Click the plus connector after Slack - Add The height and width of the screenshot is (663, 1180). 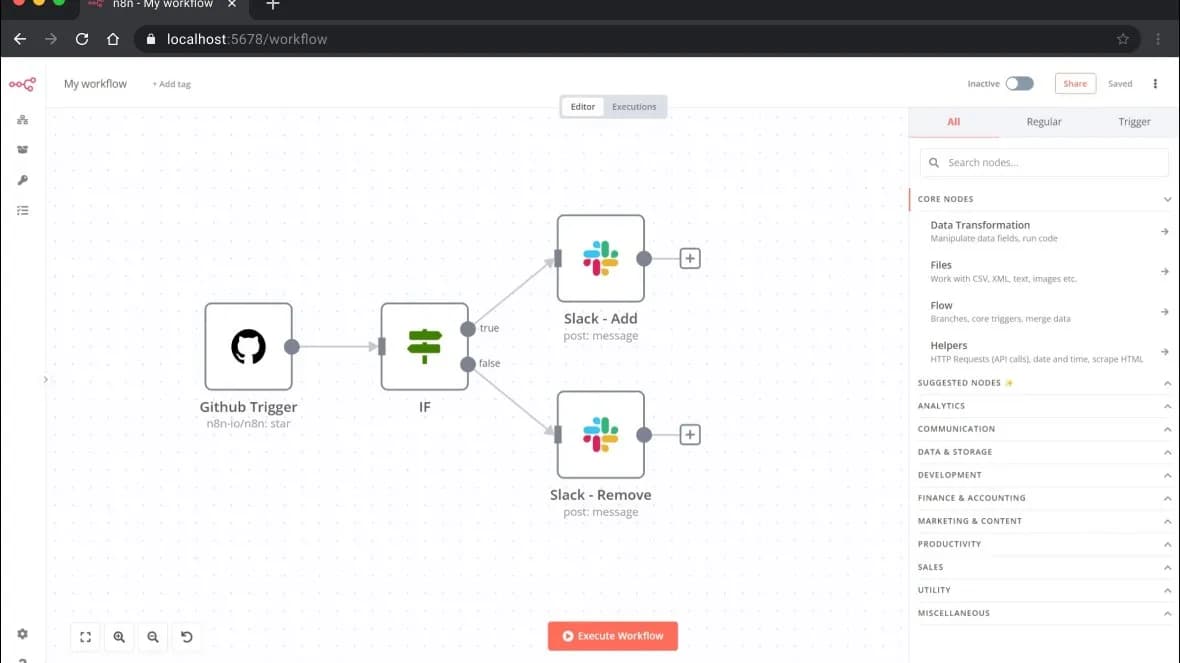pyautogui.click(x=690, y=258)
